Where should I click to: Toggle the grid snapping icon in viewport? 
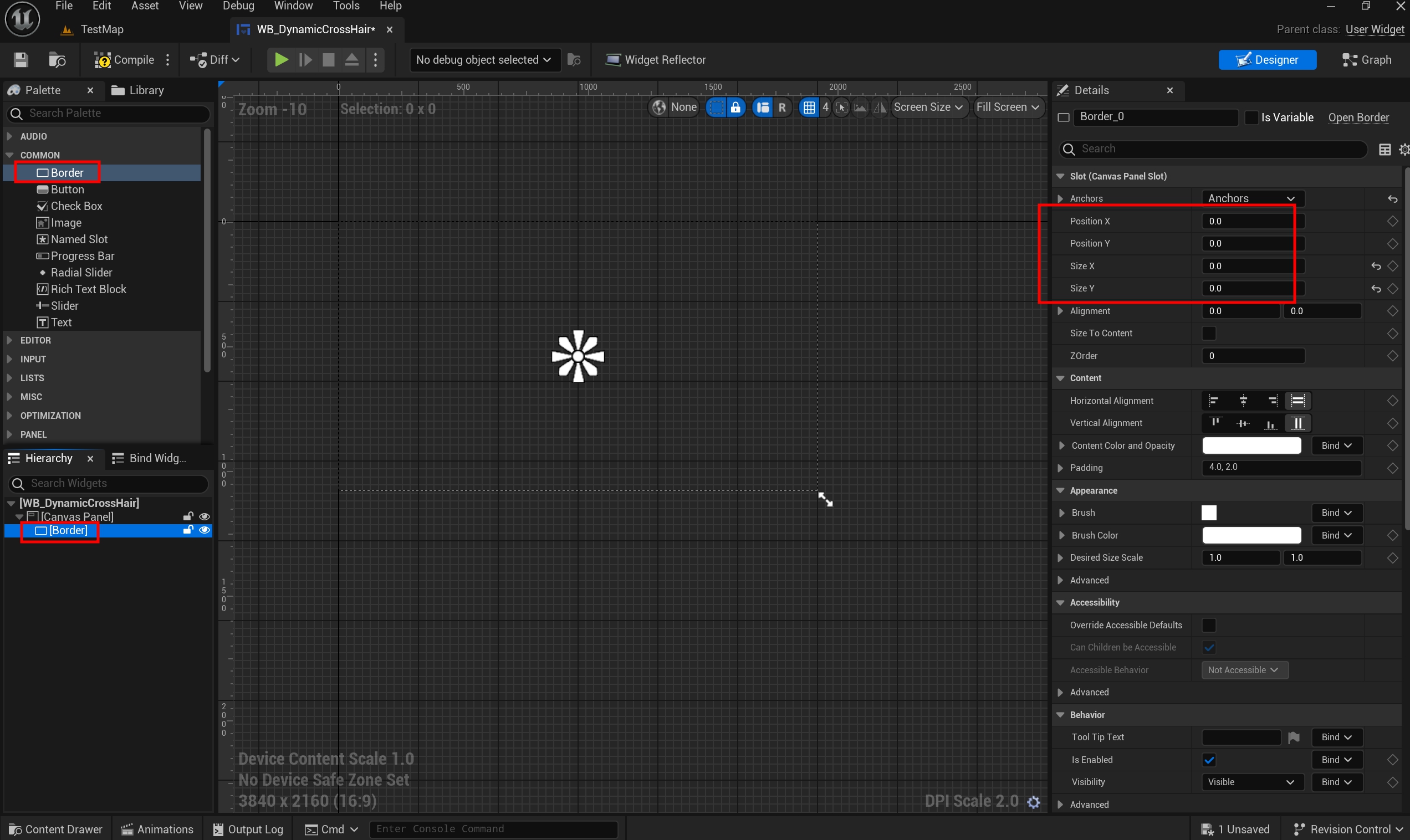tap(809, 107)
